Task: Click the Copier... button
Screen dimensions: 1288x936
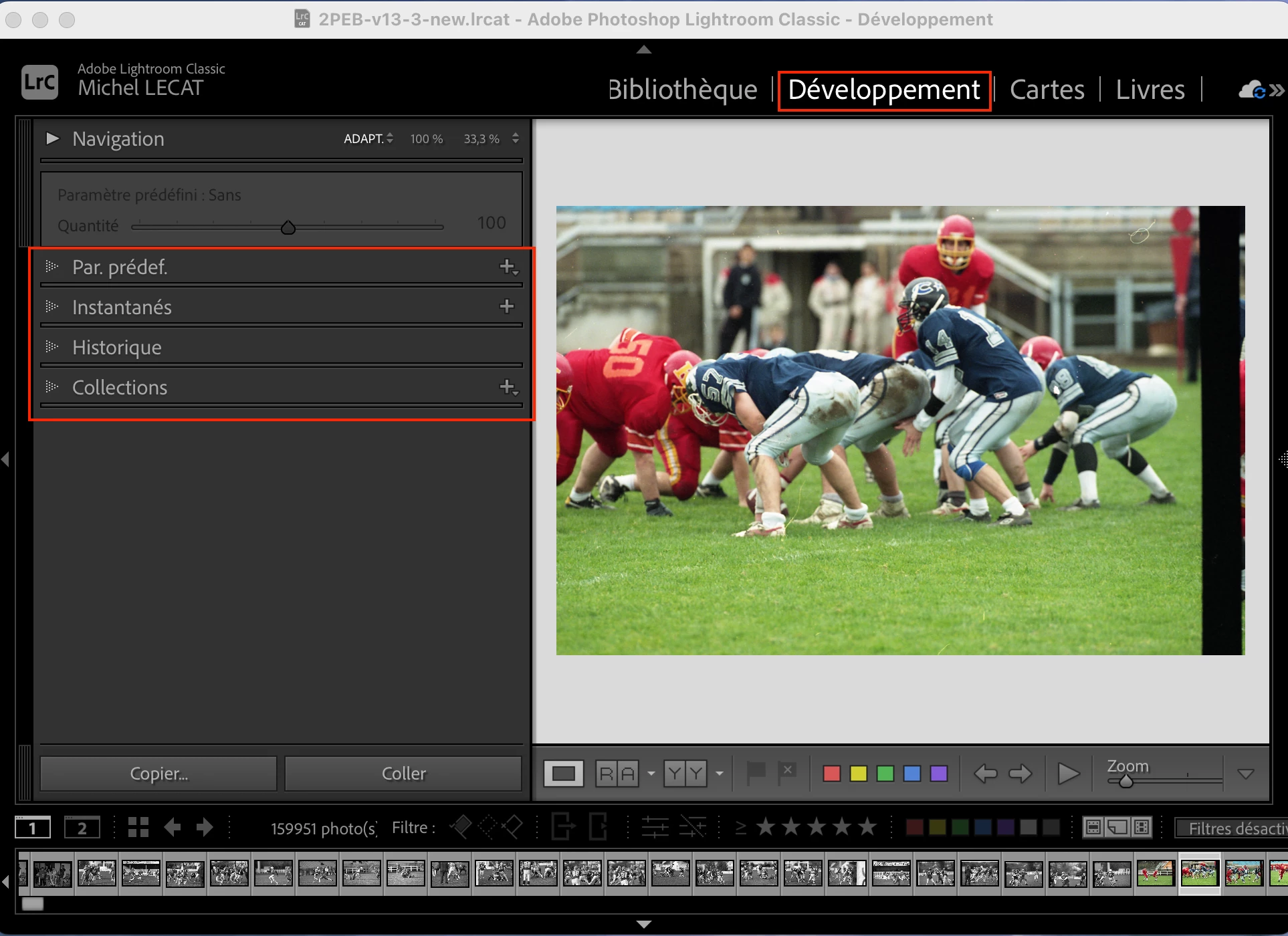Action: (x=158, y=774)
